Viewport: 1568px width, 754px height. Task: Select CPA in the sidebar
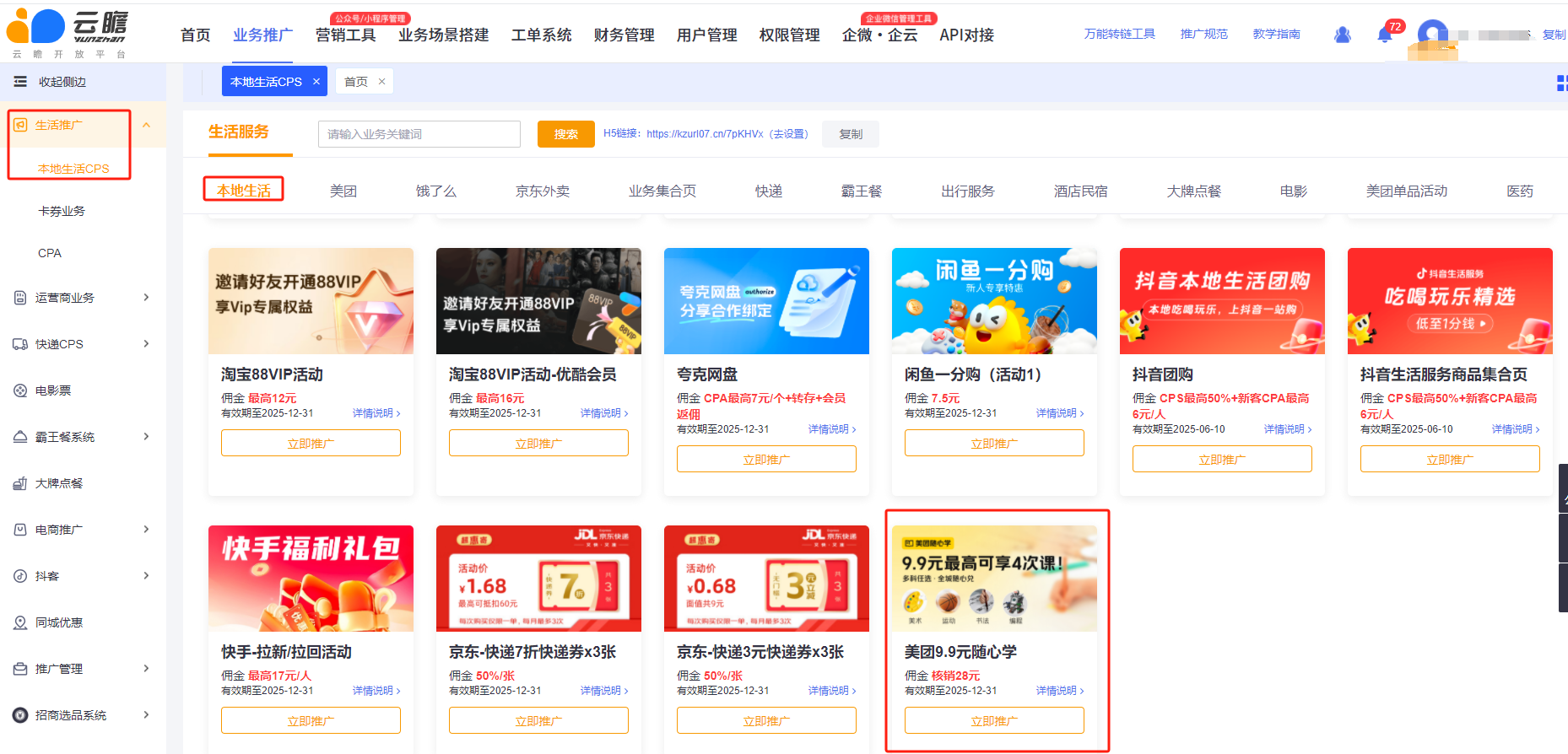pyautogui.click(x=50, y=253)
